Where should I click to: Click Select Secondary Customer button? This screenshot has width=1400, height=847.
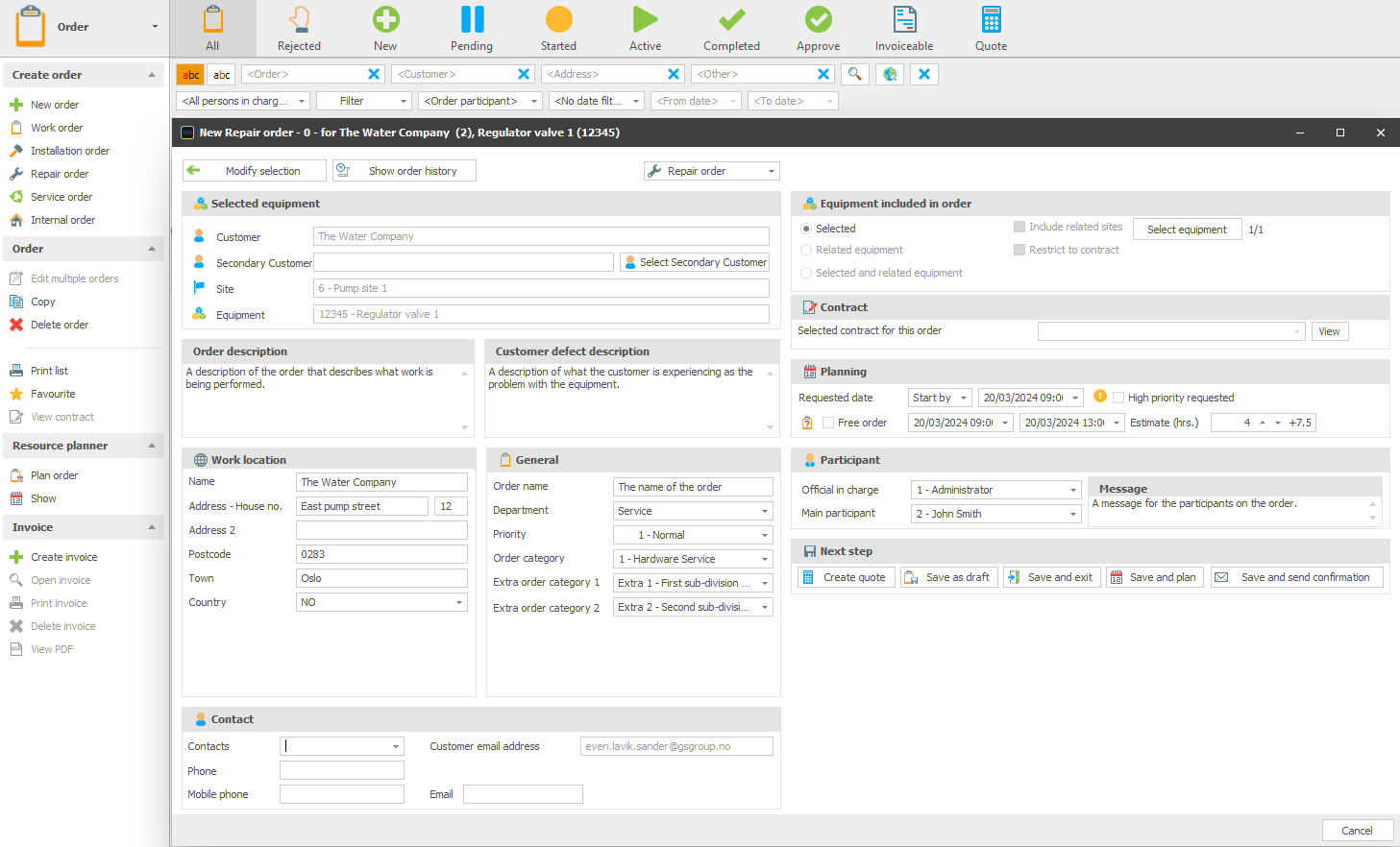pos(695,262)
